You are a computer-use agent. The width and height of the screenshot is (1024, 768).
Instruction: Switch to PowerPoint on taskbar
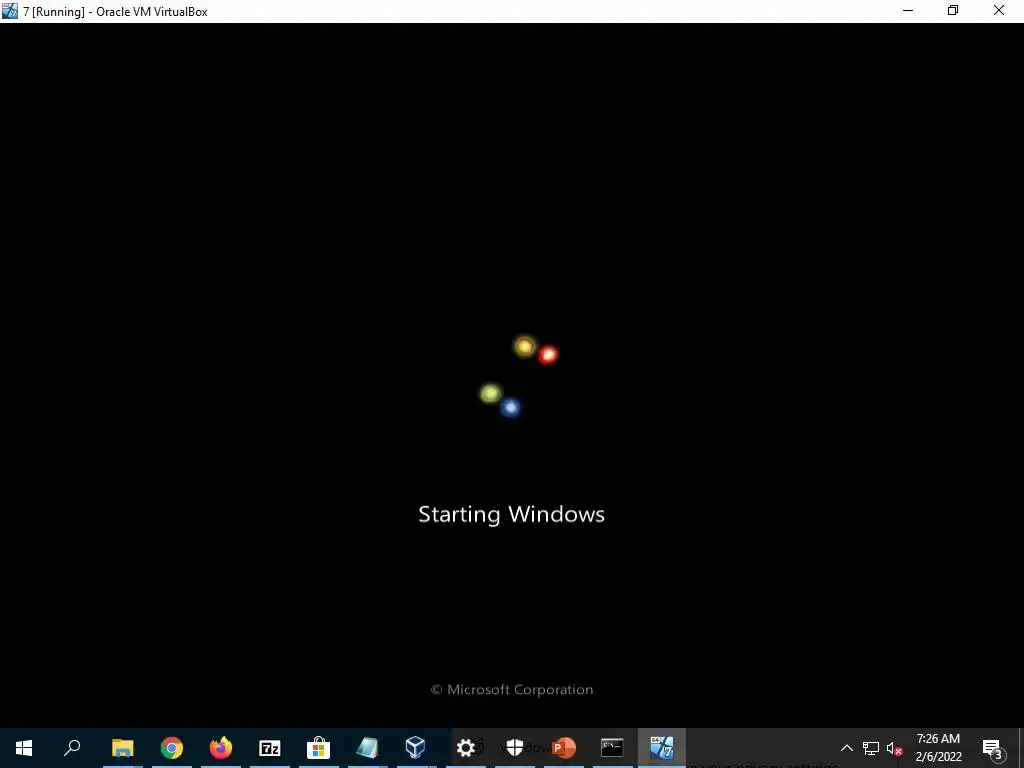pos(564,748)
